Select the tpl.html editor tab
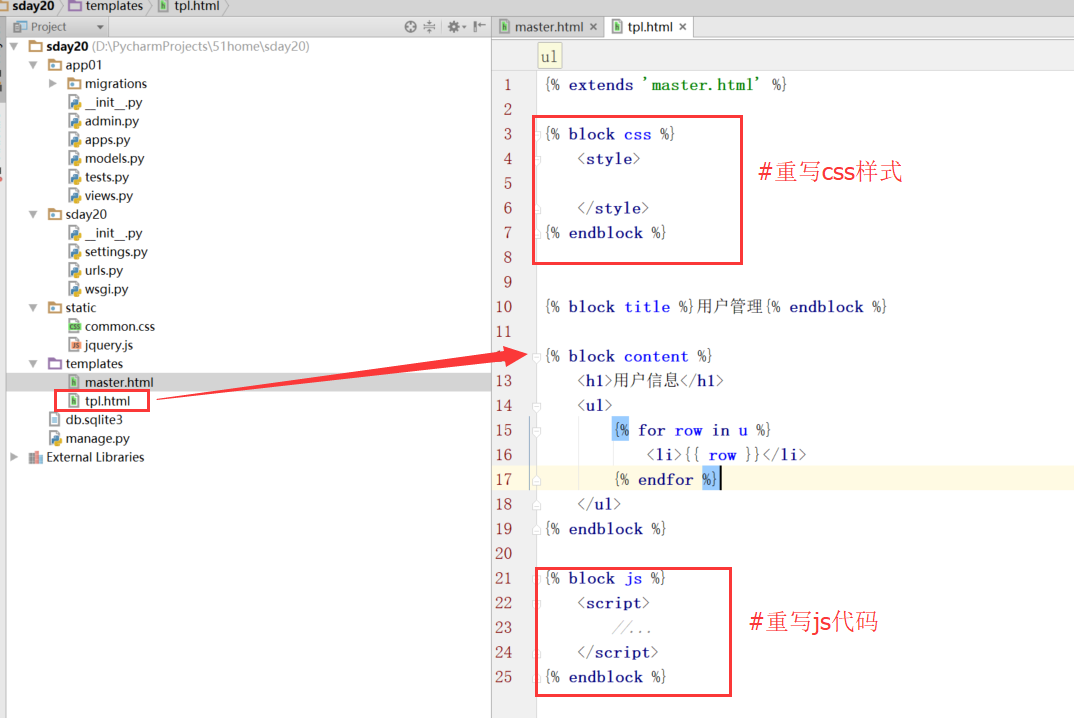Screen dimensions: 1074x718 [x=649, y=27]
